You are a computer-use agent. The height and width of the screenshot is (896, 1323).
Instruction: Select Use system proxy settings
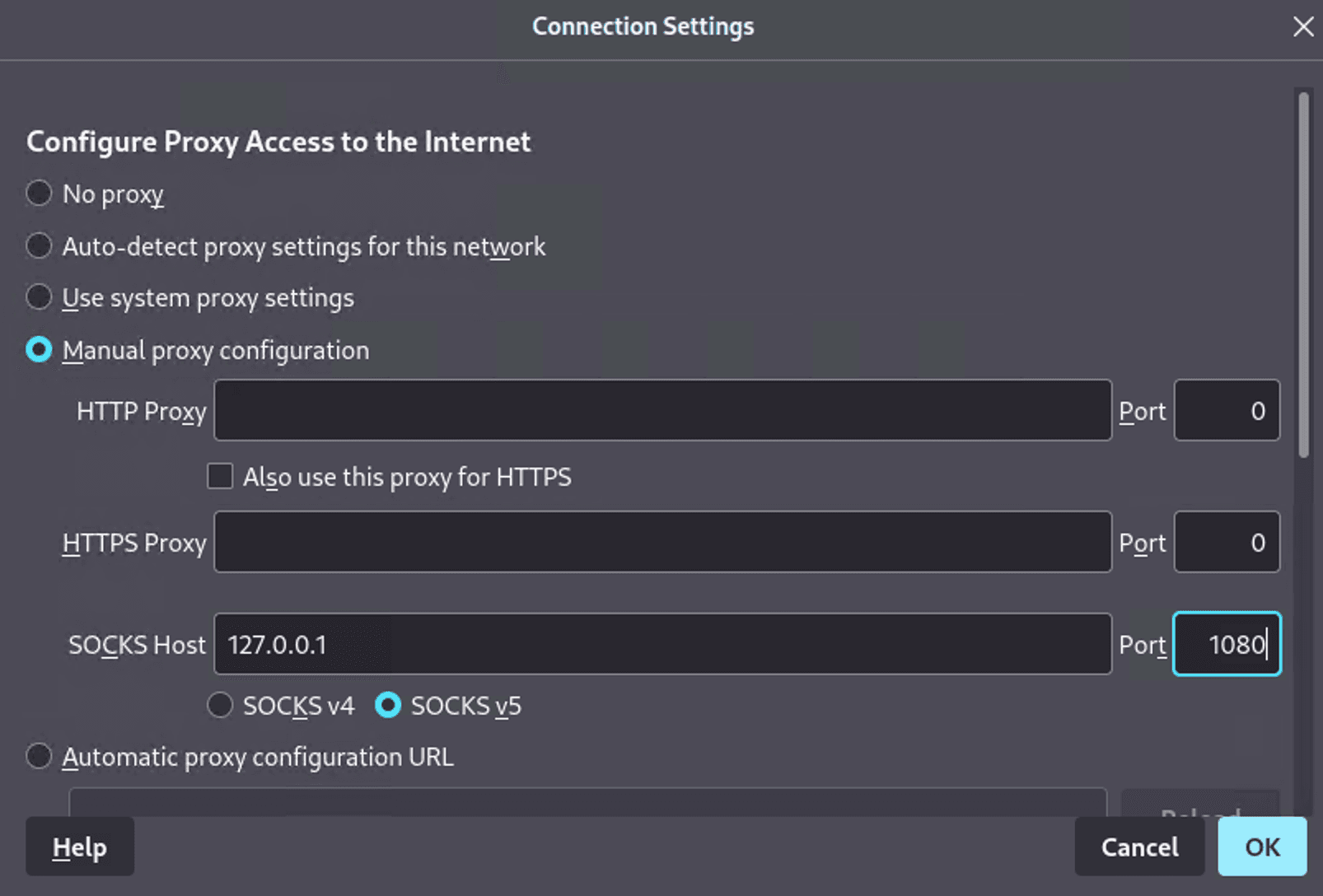pyautogui.click(x=39, y=297)
